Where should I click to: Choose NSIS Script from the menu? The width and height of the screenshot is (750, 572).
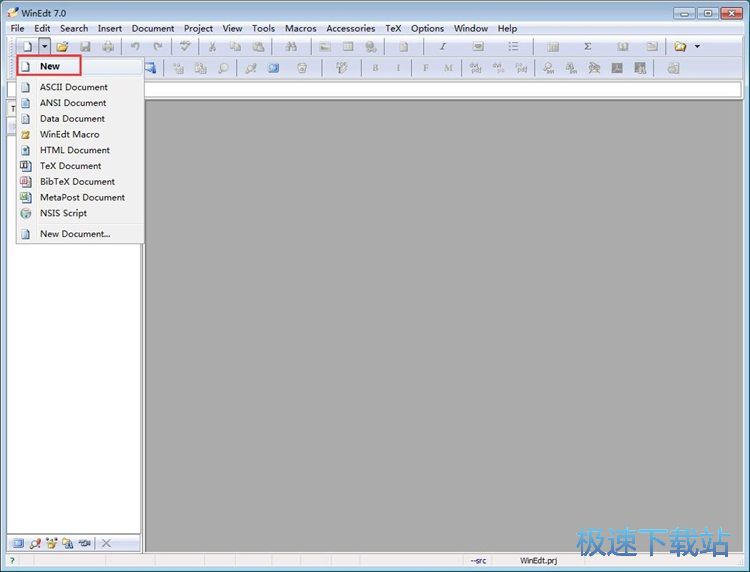[x=80, y=213]
